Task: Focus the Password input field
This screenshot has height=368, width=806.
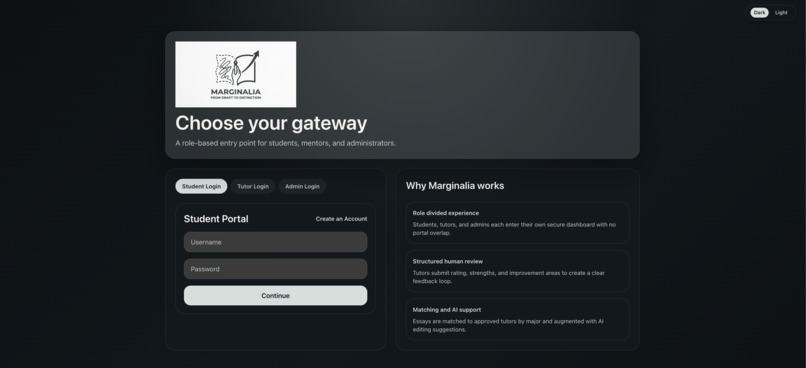Action: point(276,269)
